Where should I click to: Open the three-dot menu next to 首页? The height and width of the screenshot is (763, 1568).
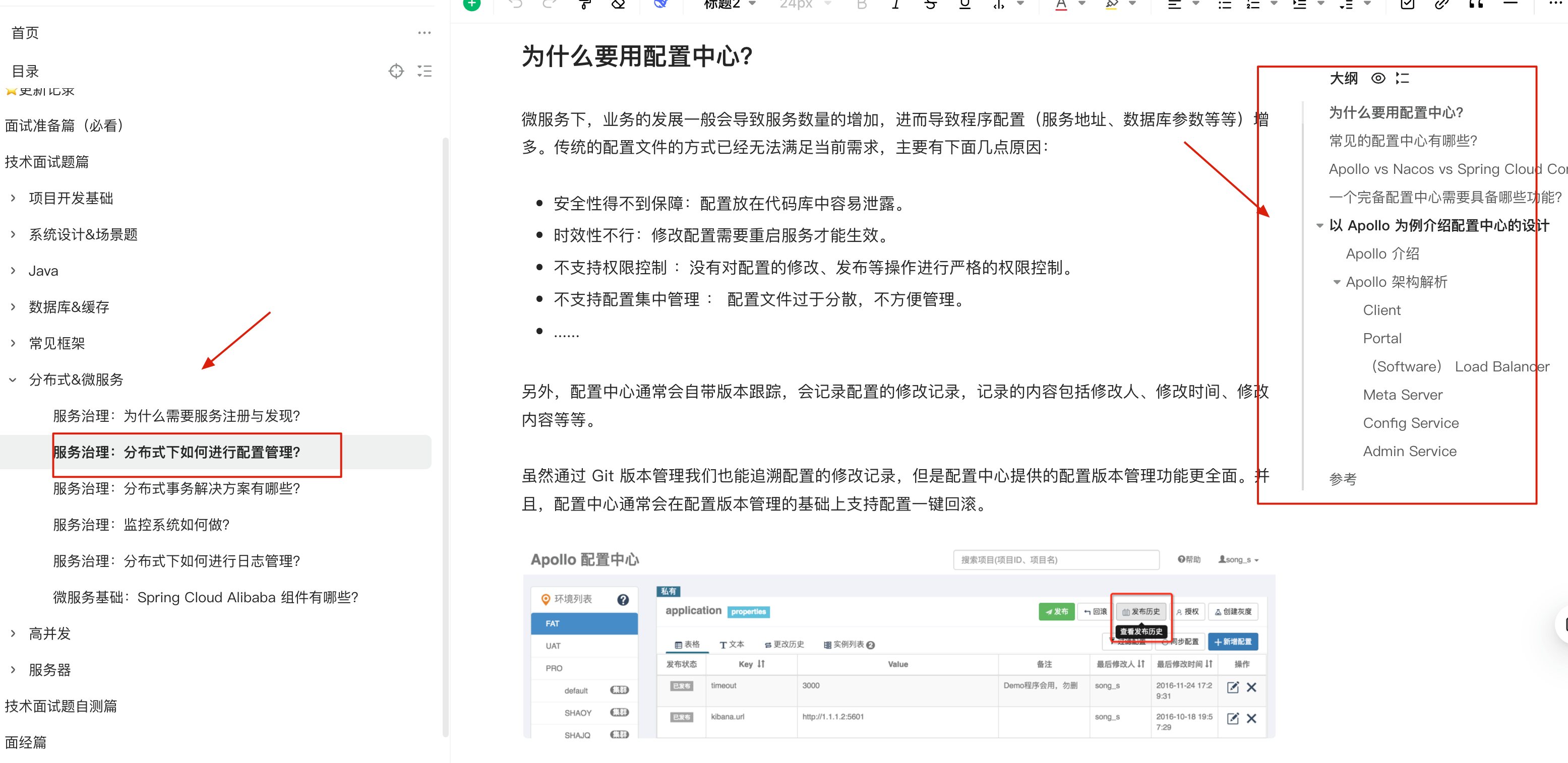click(x=424, y=33)
